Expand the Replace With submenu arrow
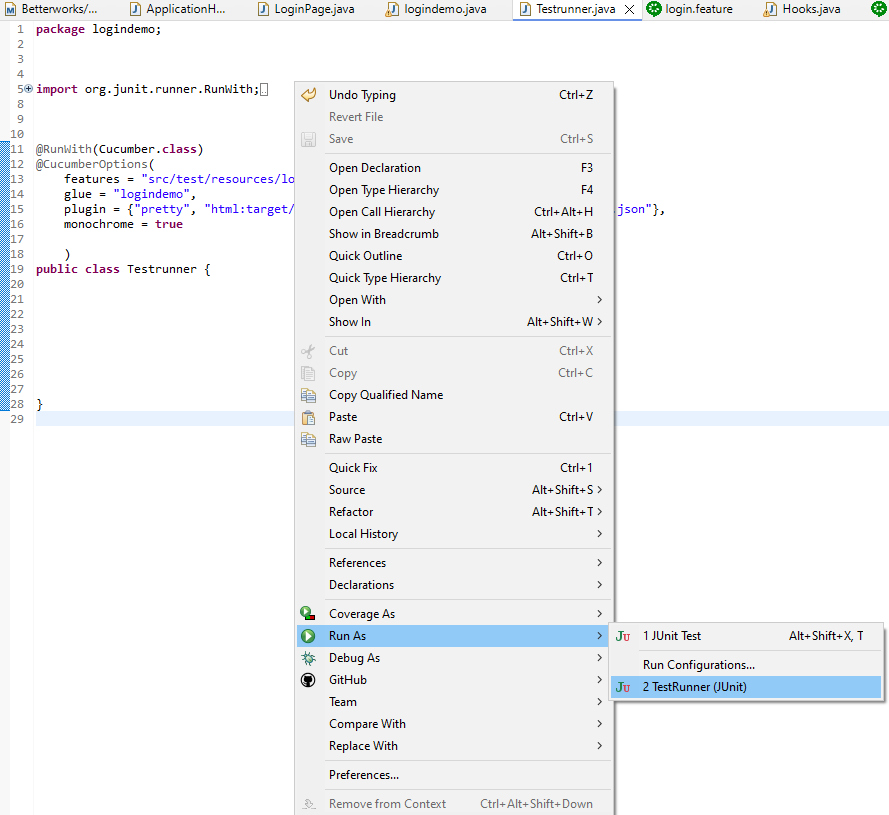Image resolution: width=889 pixels, height=815 pixels. [599, 746]
